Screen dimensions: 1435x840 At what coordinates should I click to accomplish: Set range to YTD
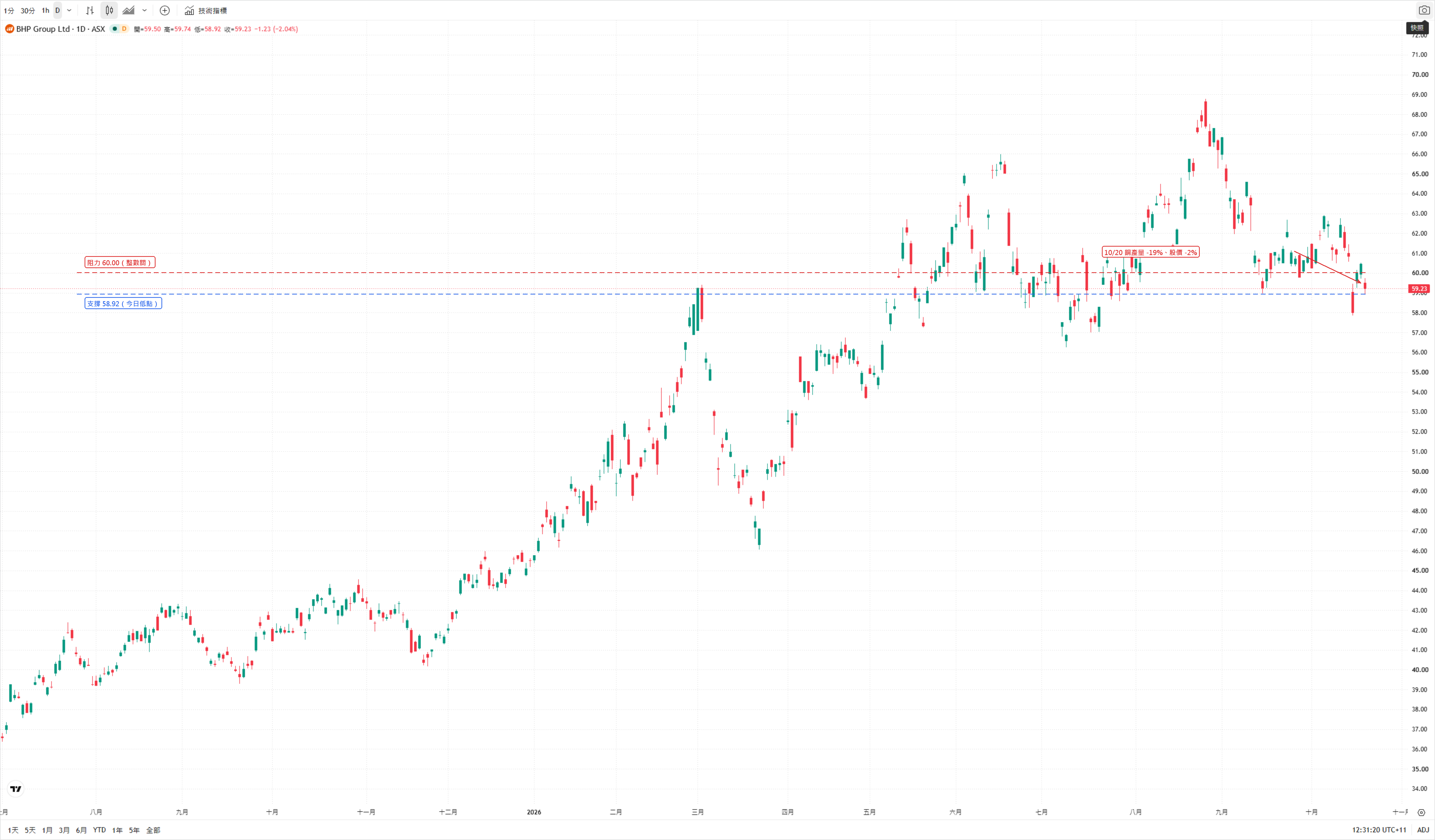[x=100, y=830]
